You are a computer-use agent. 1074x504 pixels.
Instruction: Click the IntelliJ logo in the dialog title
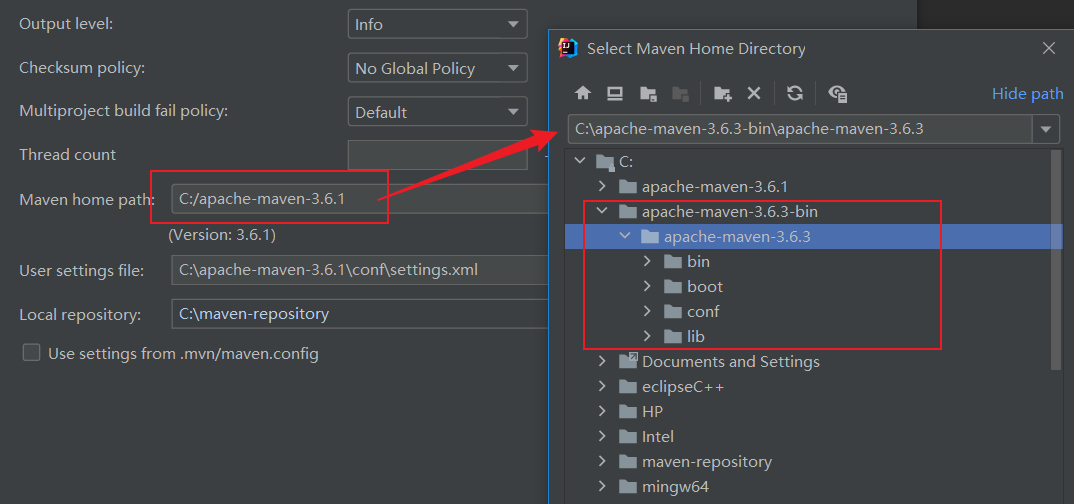569,48
